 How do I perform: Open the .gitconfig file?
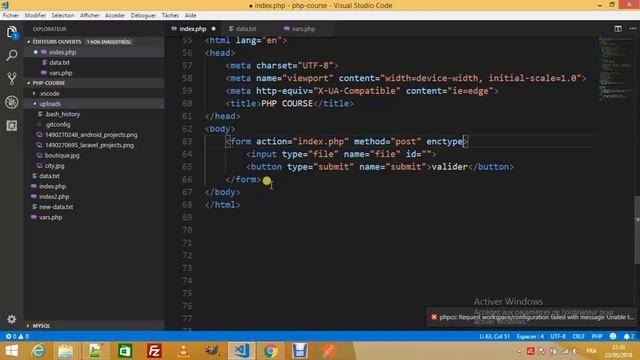[57, 124]
